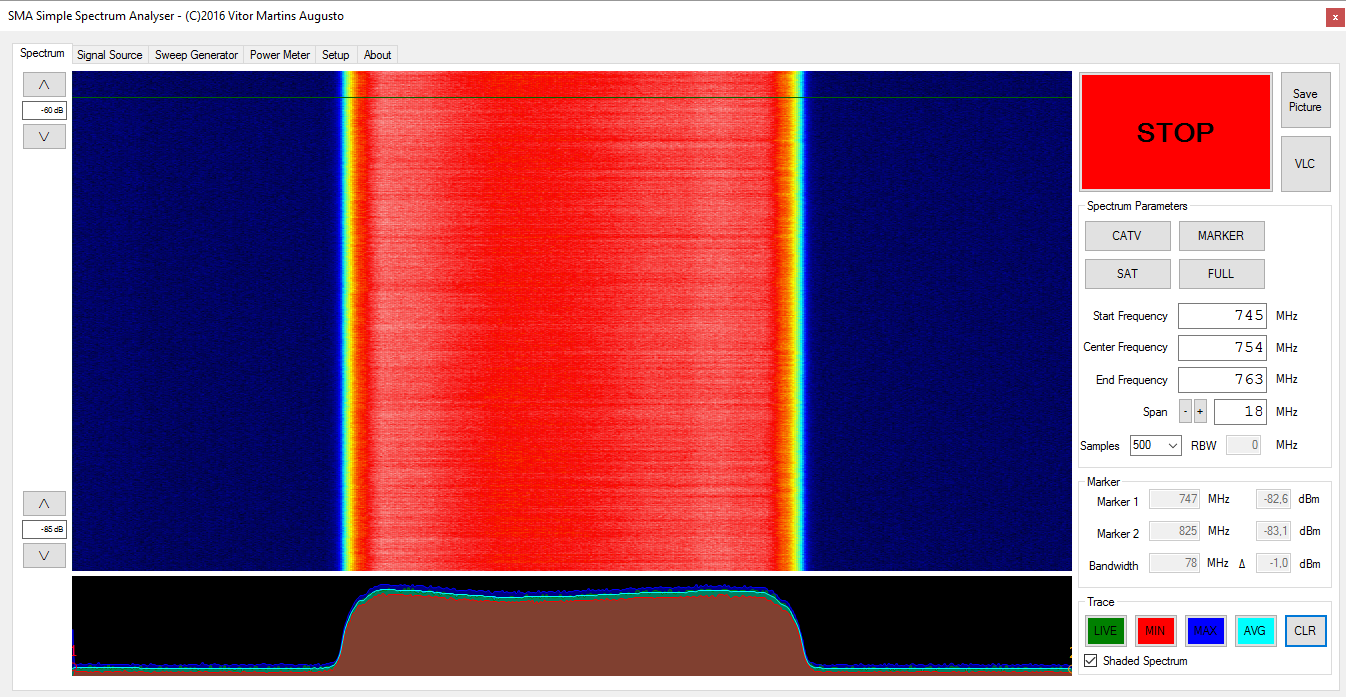This screenshot has width=1346, height=697.
Task: Click the delta dBm value field
Action: pyautogui.click(x=1273, y=563)
